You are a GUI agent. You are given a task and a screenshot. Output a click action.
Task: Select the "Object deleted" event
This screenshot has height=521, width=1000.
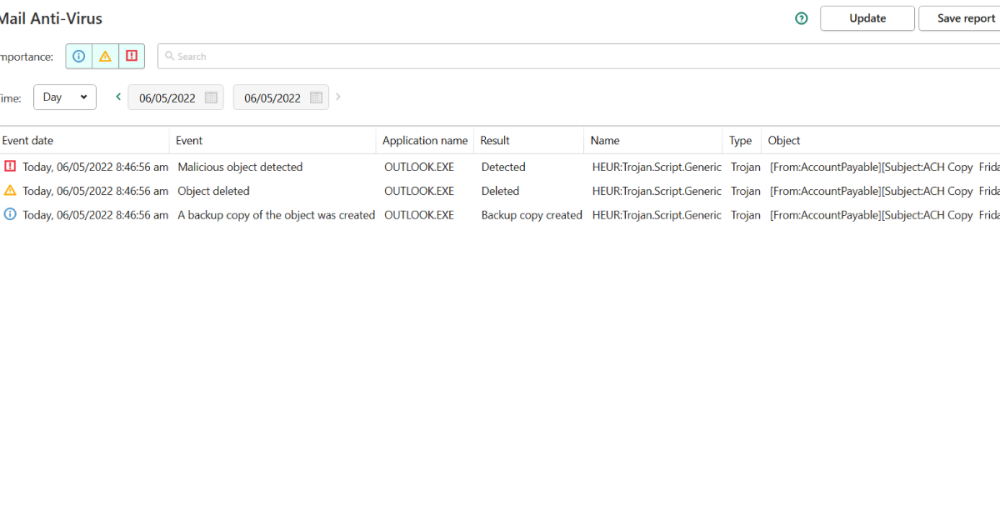pos(213,191)
